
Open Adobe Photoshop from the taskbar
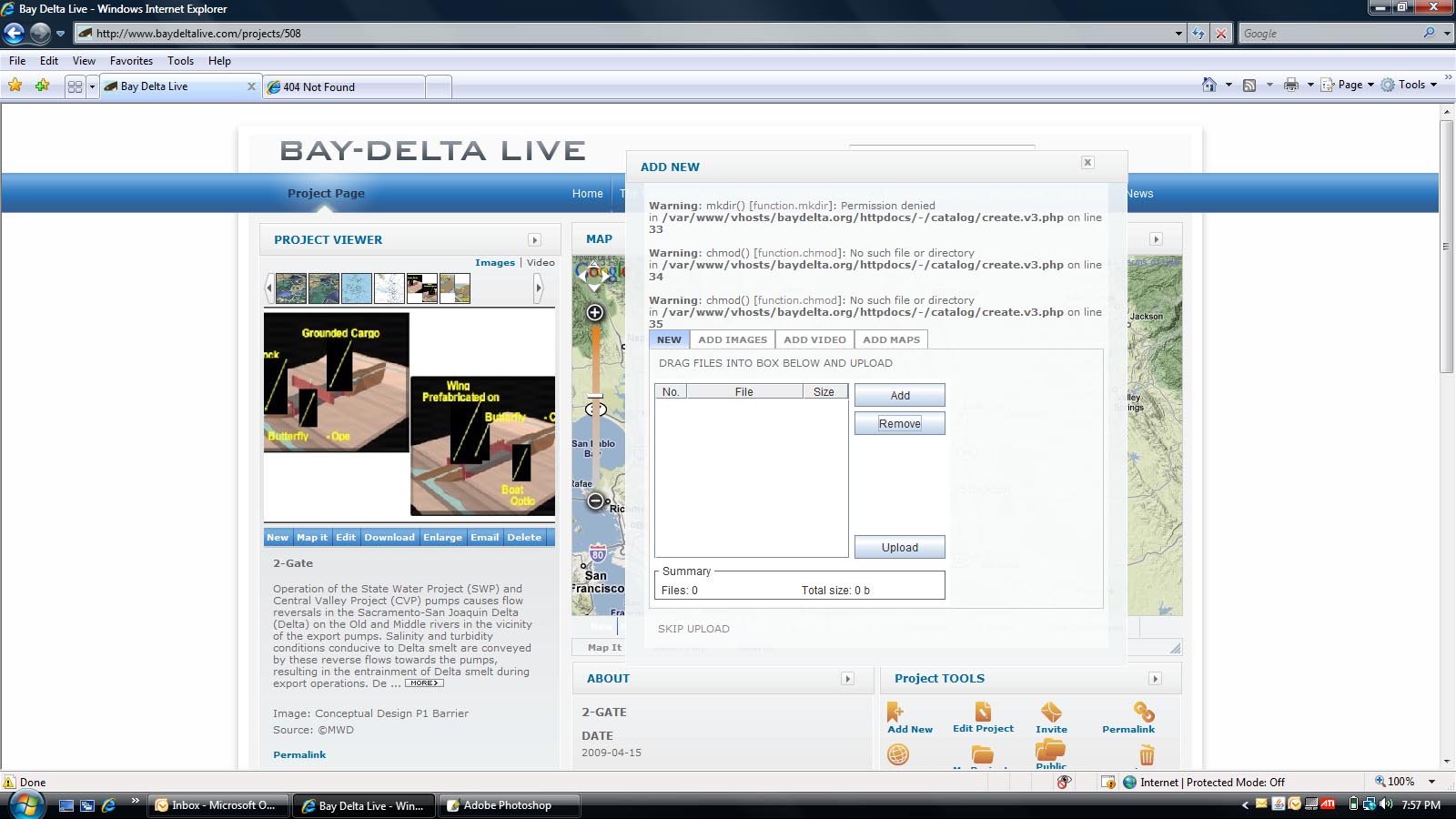pyautogui.click(x=510, y=805)
